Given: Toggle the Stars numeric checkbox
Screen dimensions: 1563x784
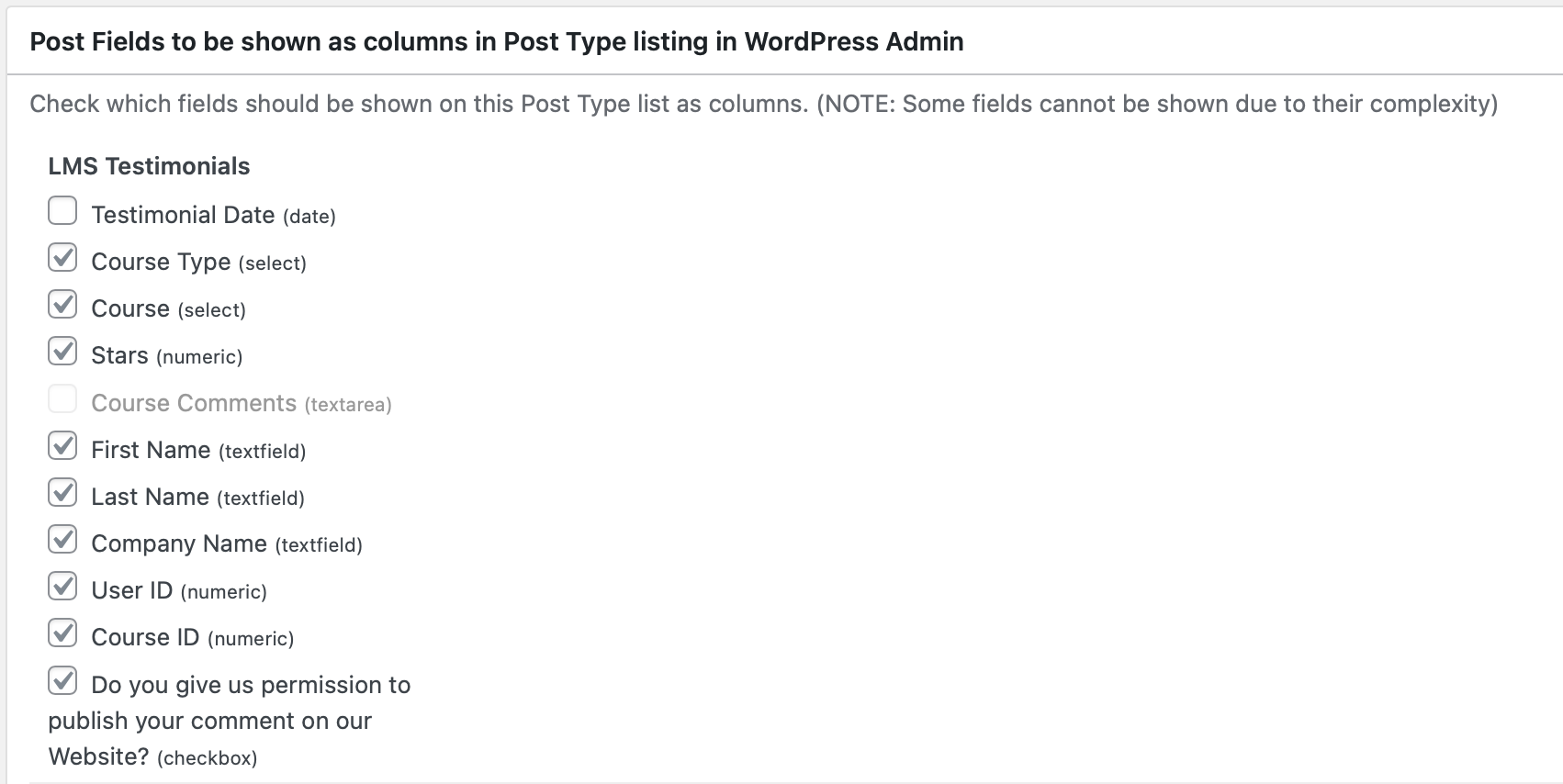Looking at the screenshot, I should click(62, 351).
